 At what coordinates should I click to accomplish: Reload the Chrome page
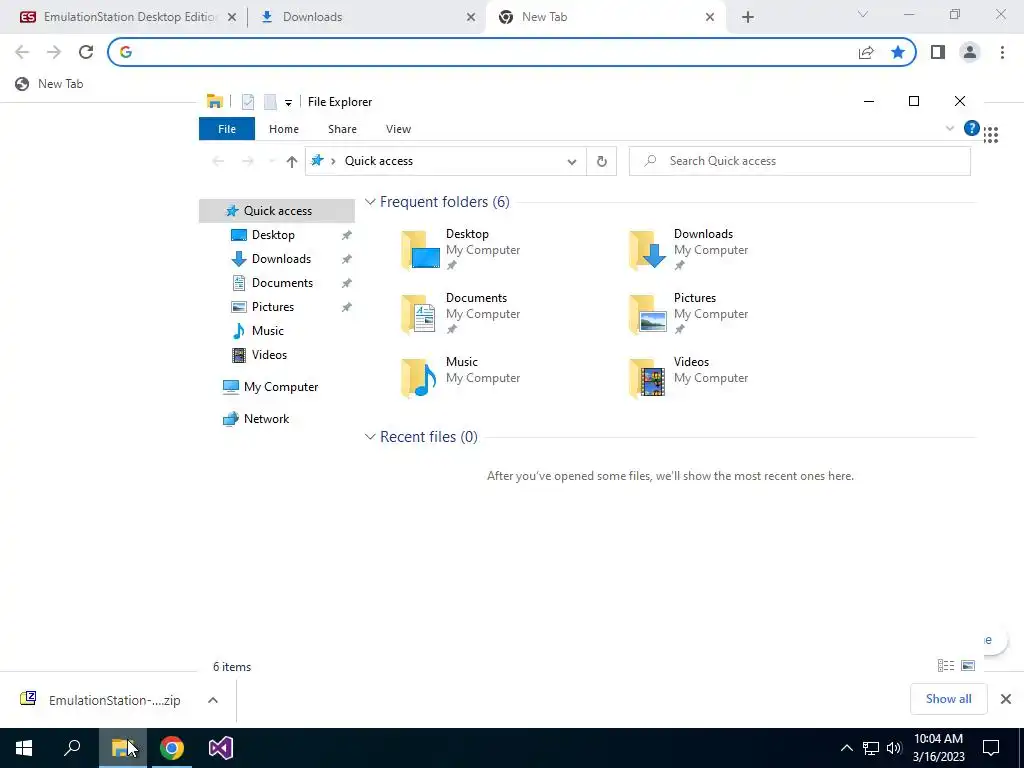point(86,52)
